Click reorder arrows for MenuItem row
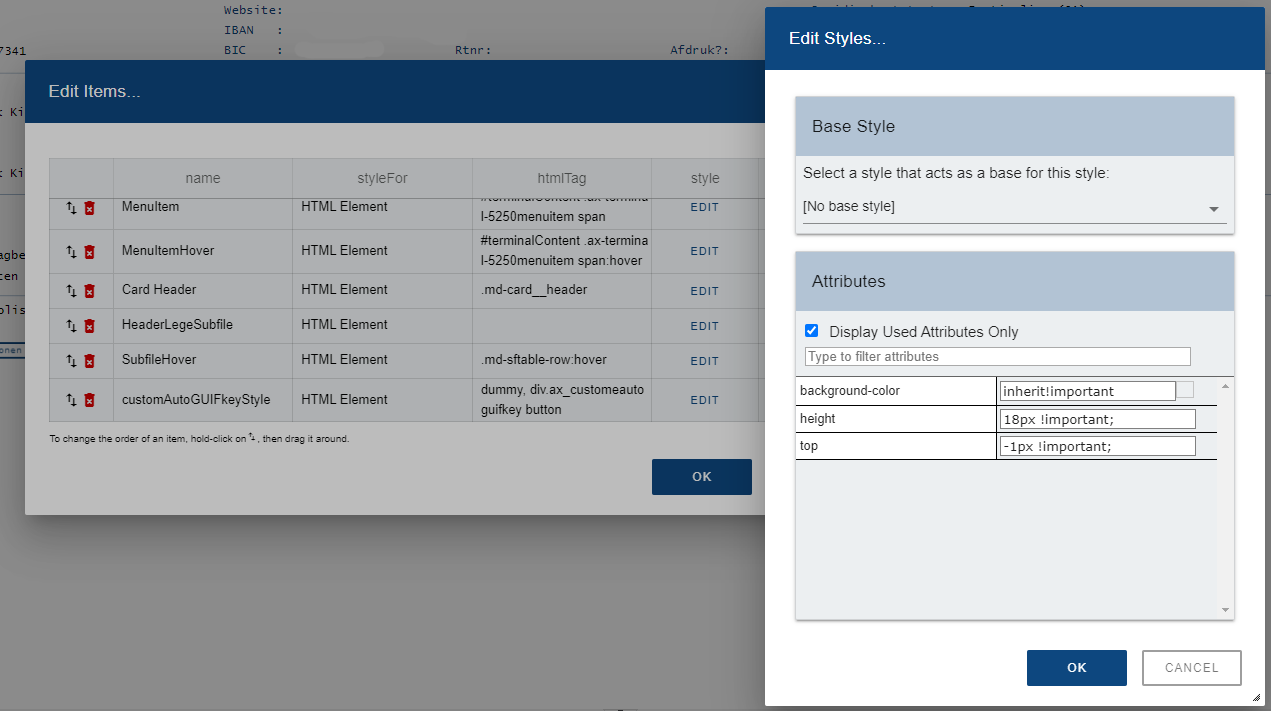The width and height of the screenshot is (1271, 711). click(x=71, y=208)
